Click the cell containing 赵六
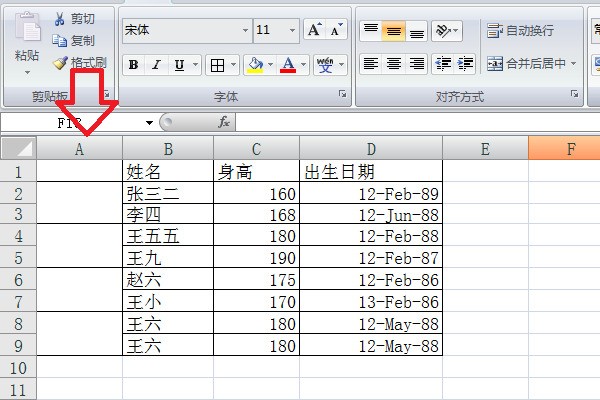The width and height of the screenshot is (600, 400). pyautogui.click(x=168, y=279)
